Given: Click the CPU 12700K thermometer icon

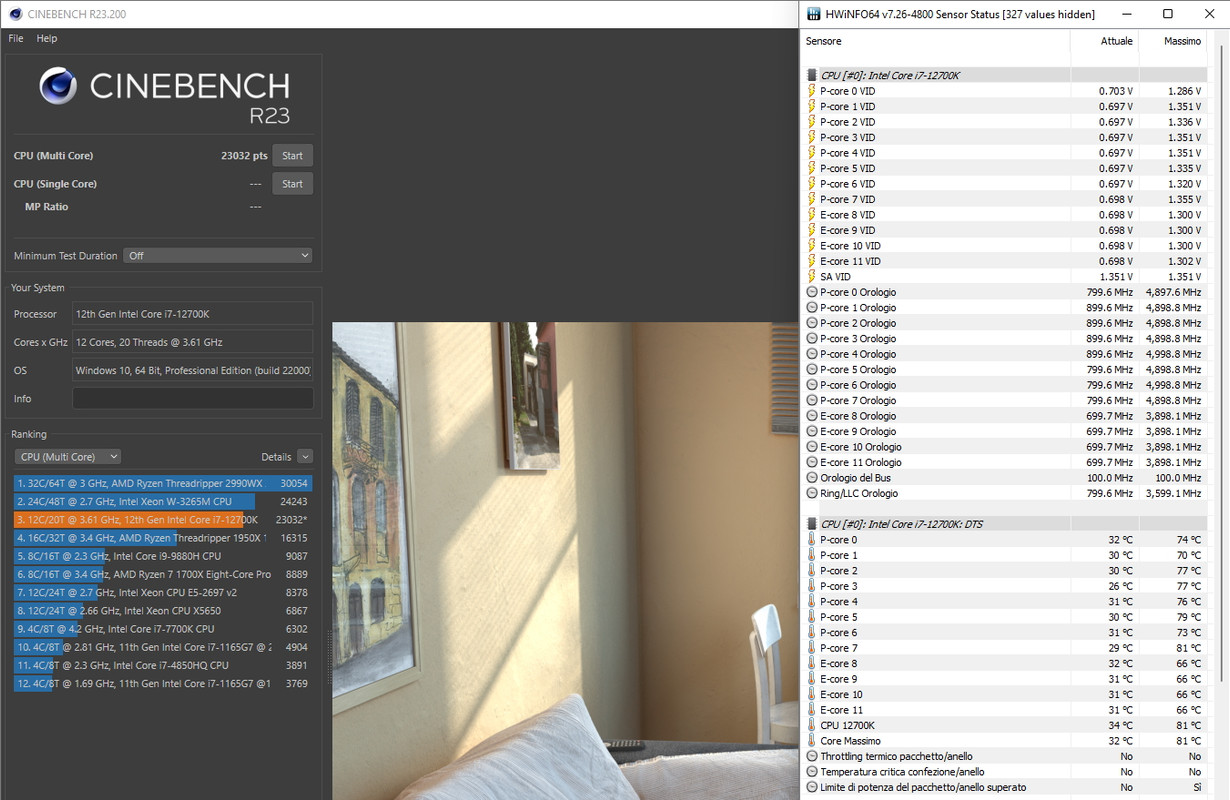Looking at the screenshot, I should point(811,725).
